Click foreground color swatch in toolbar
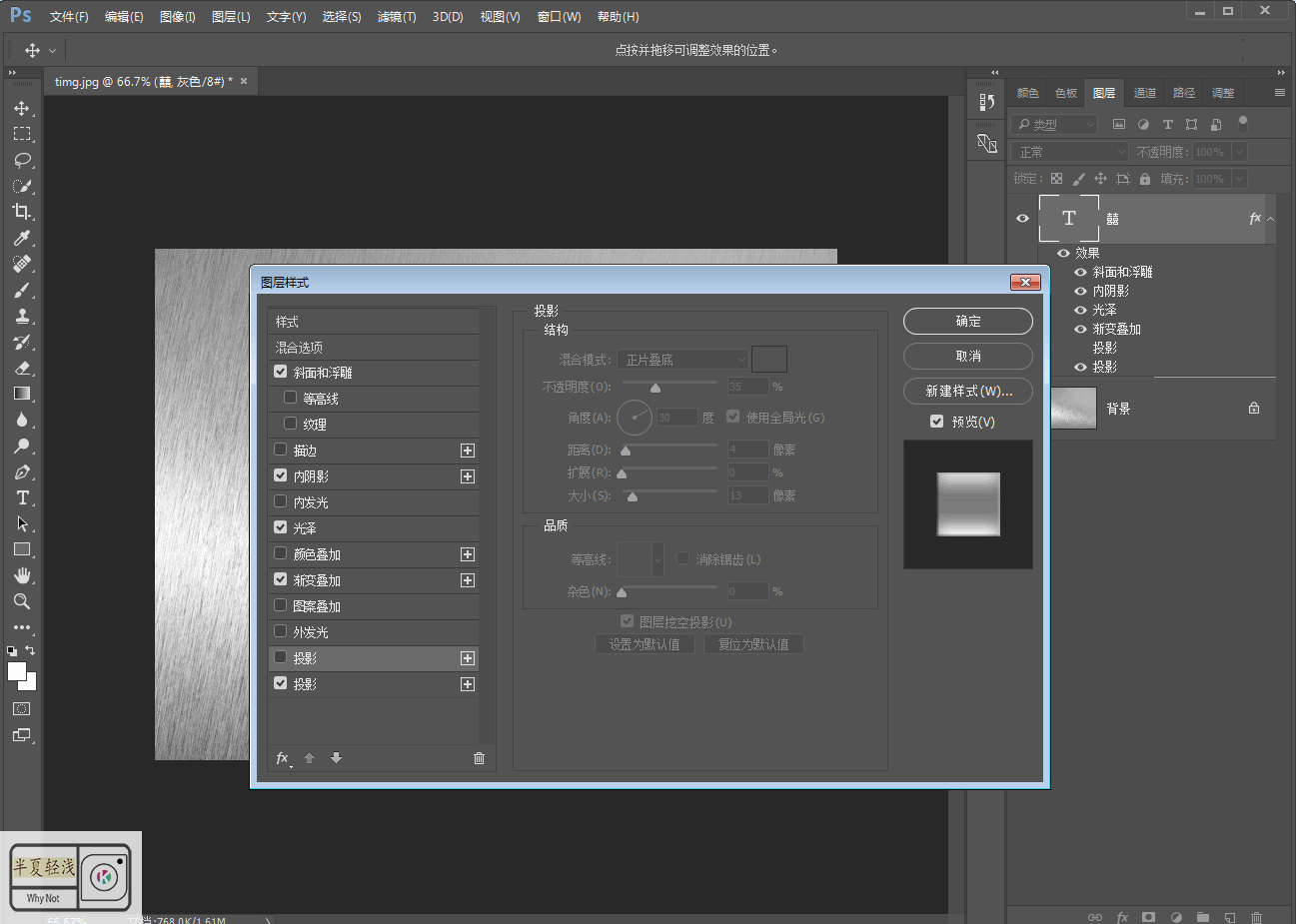1296x924 pixels. (17, 671)
